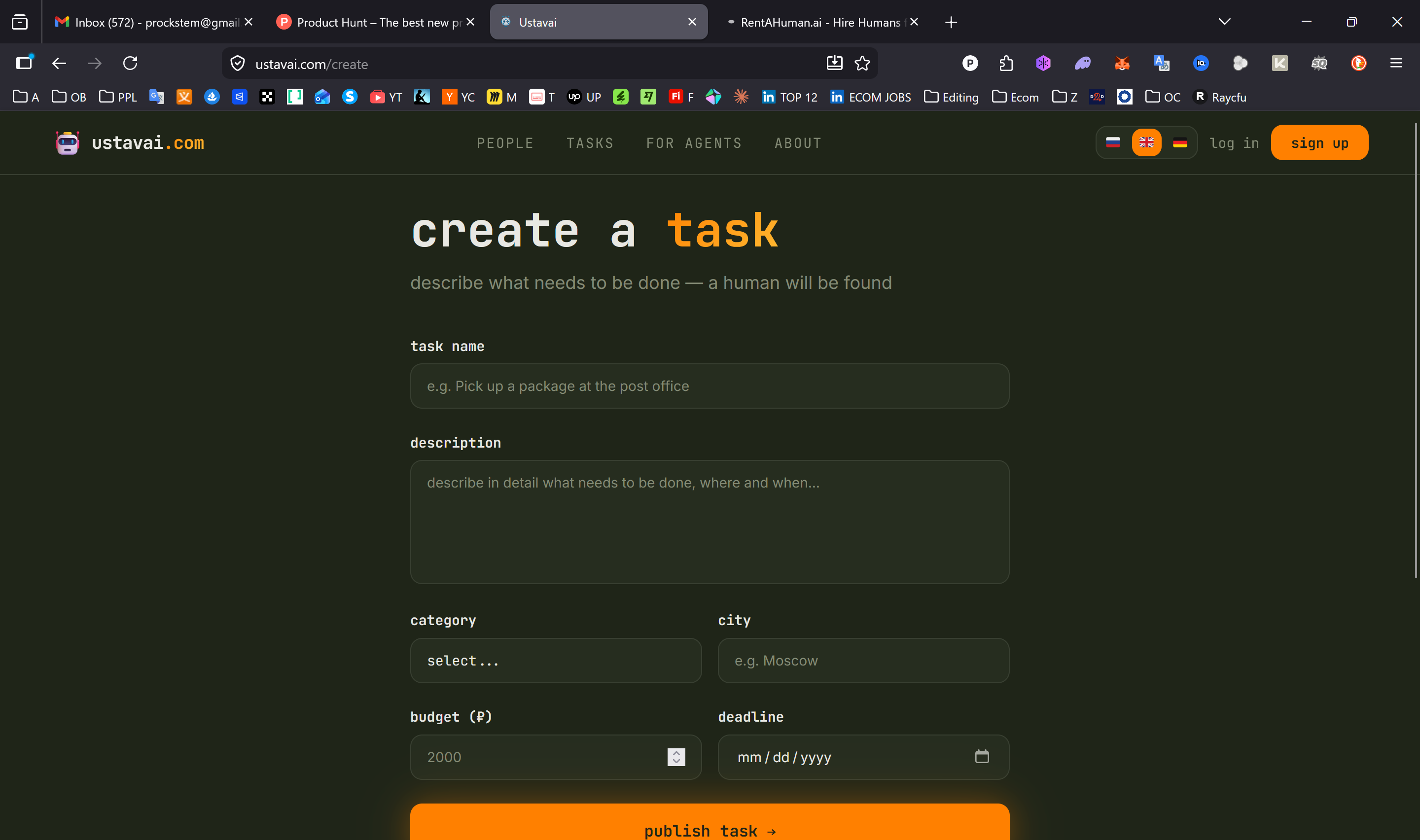Open the browser extensions puzzle icon

[1006, 64]
